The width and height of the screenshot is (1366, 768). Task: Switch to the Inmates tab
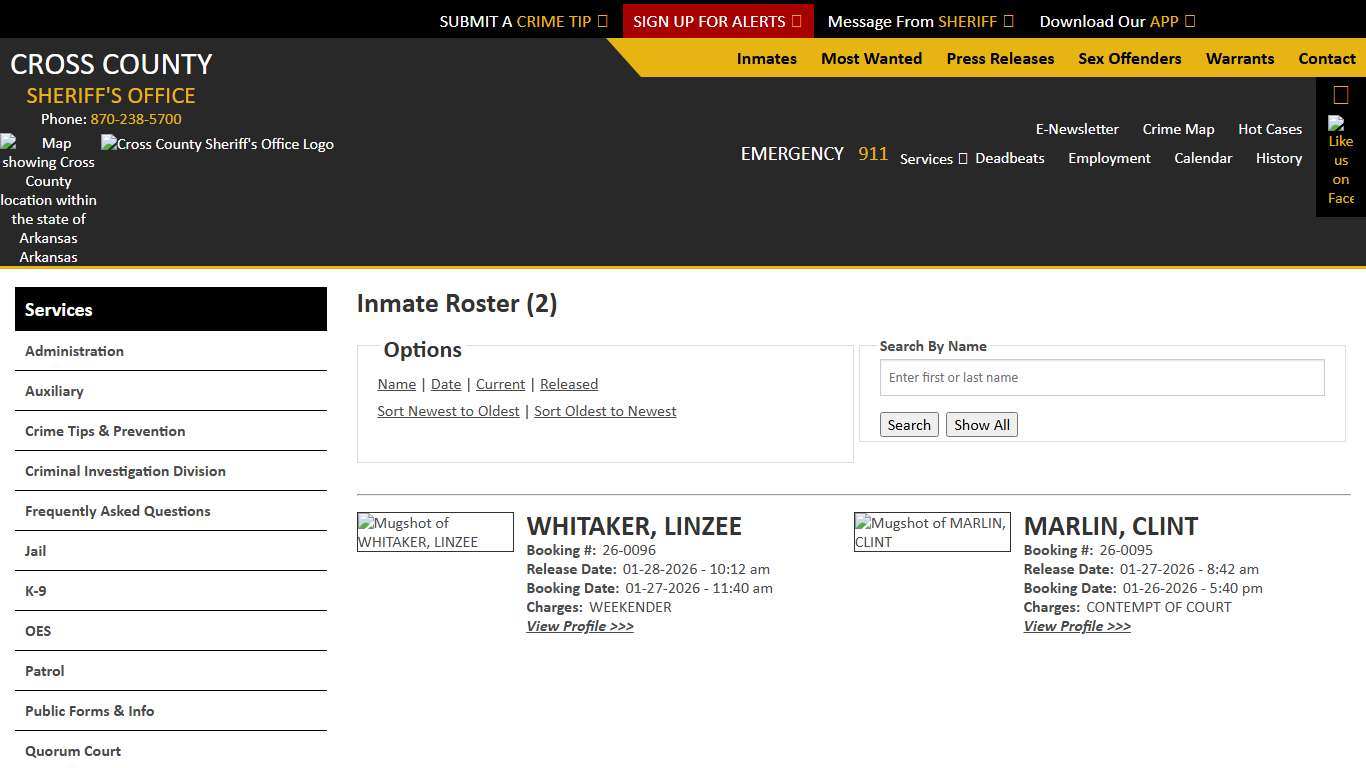(x=766, y=58)
